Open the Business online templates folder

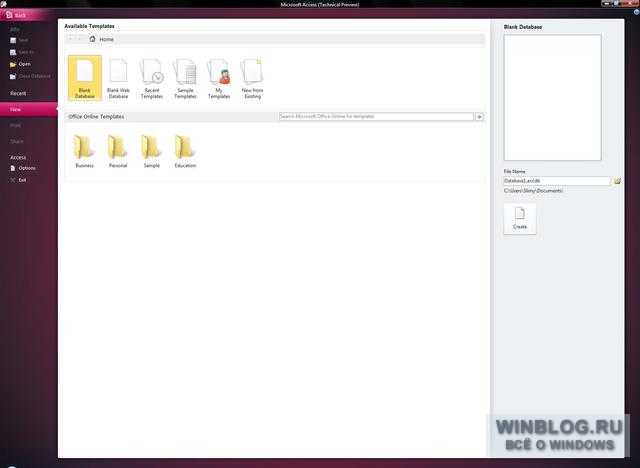[84, 151]
